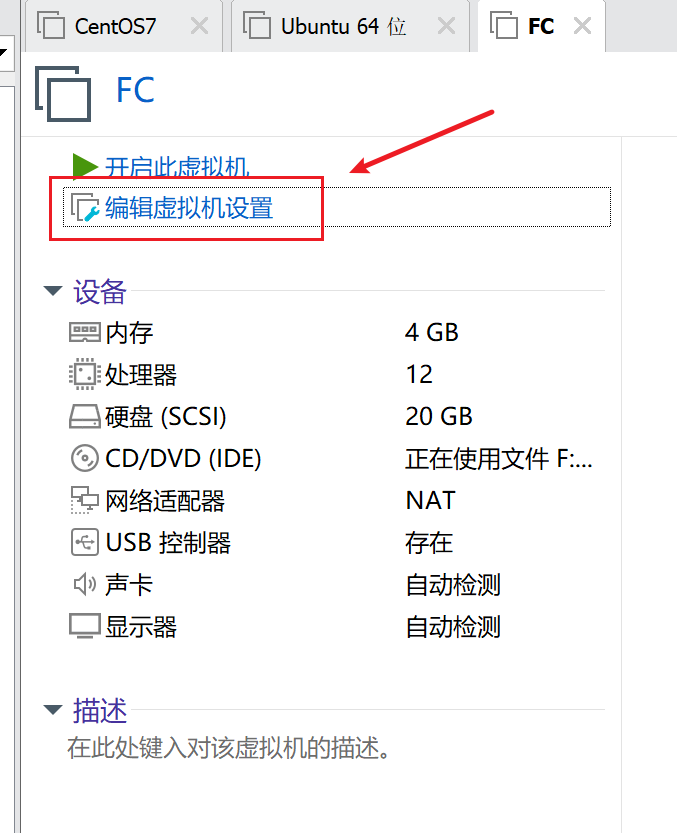This screenshot has width=677, height=833.
Task: Select the processor (处理器) chip icon
Action: (x=84, y=374)
